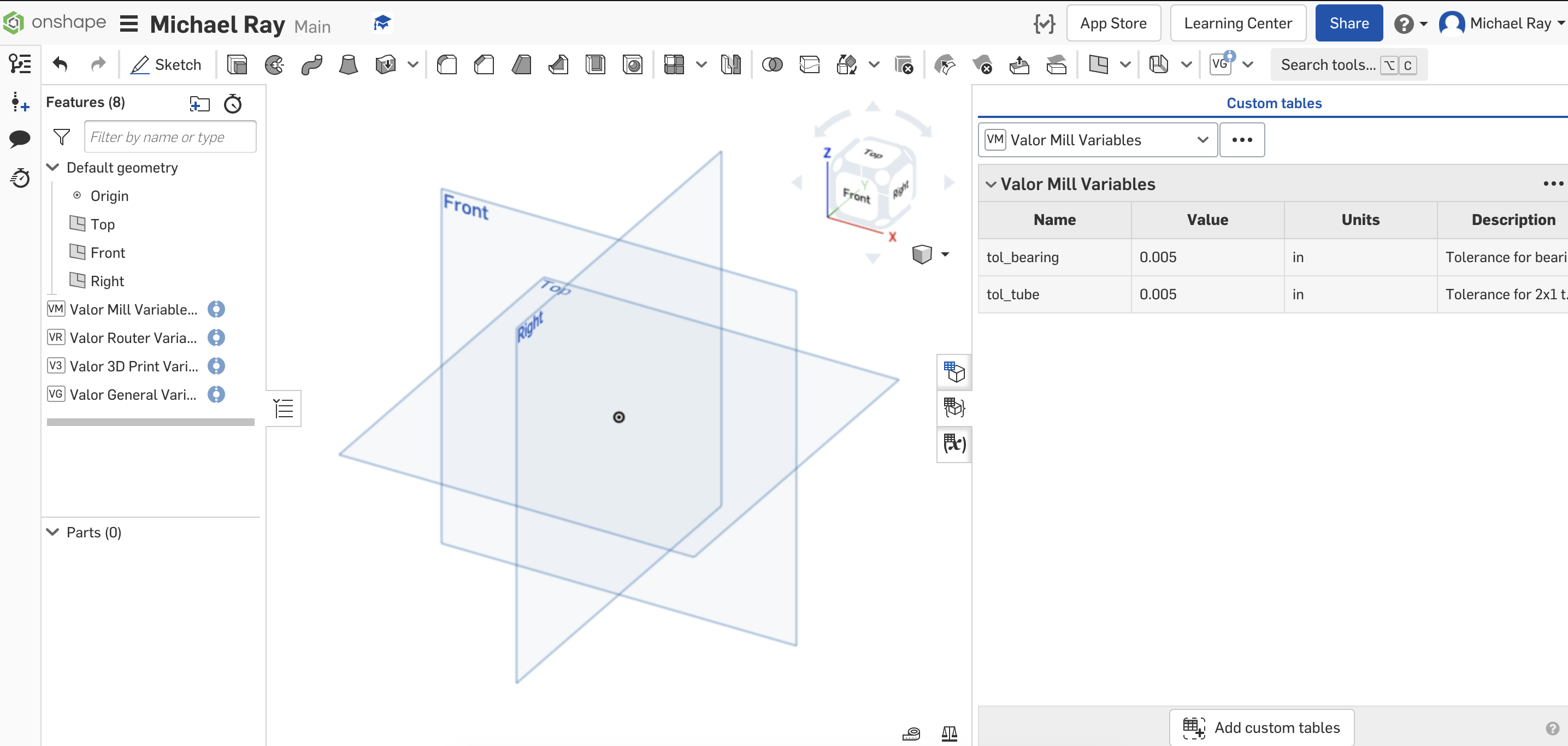
Task: Select the Loft tool
Action: coord(348,64)
